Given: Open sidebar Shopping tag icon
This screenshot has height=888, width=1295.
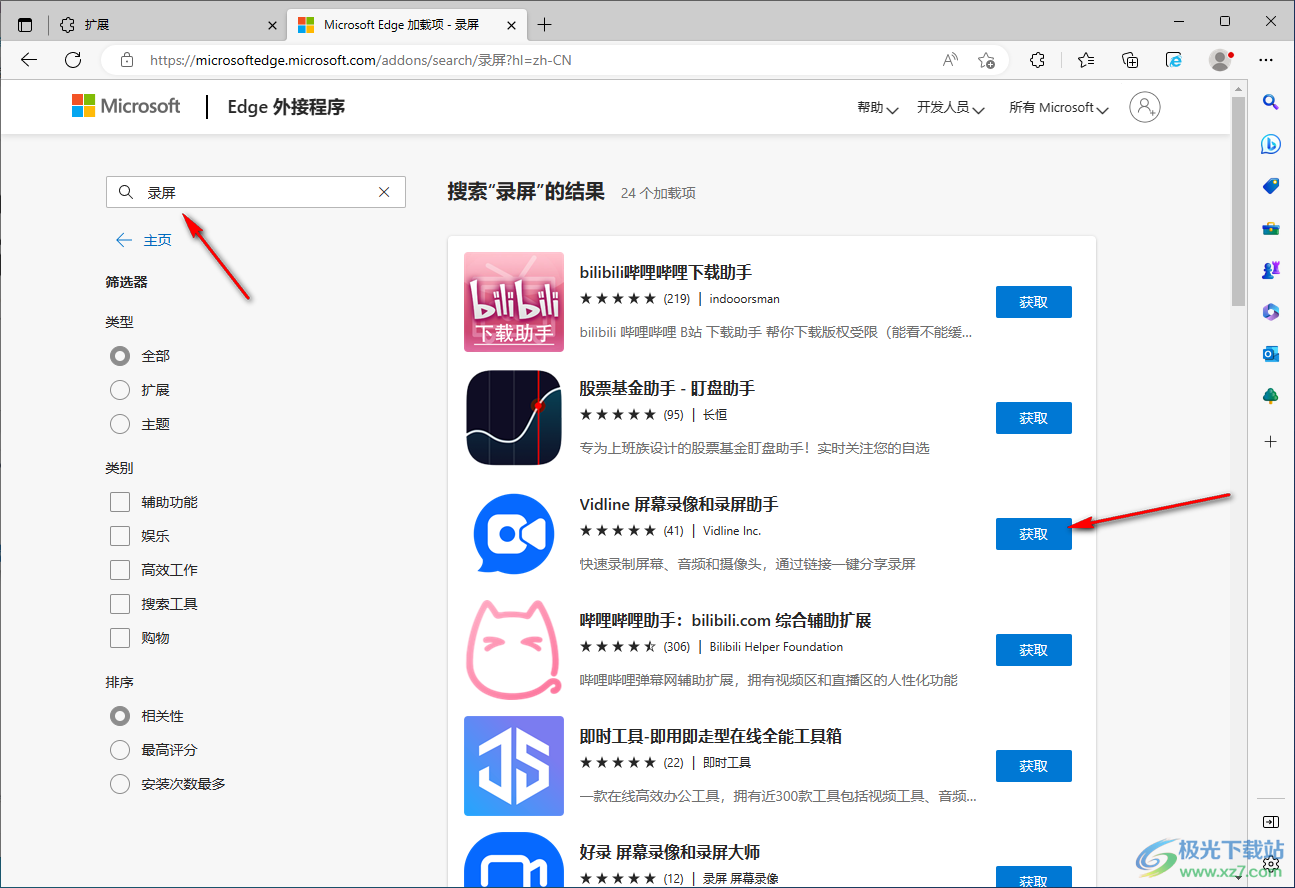Looking at the screenshot, I should pos(1271,186).
